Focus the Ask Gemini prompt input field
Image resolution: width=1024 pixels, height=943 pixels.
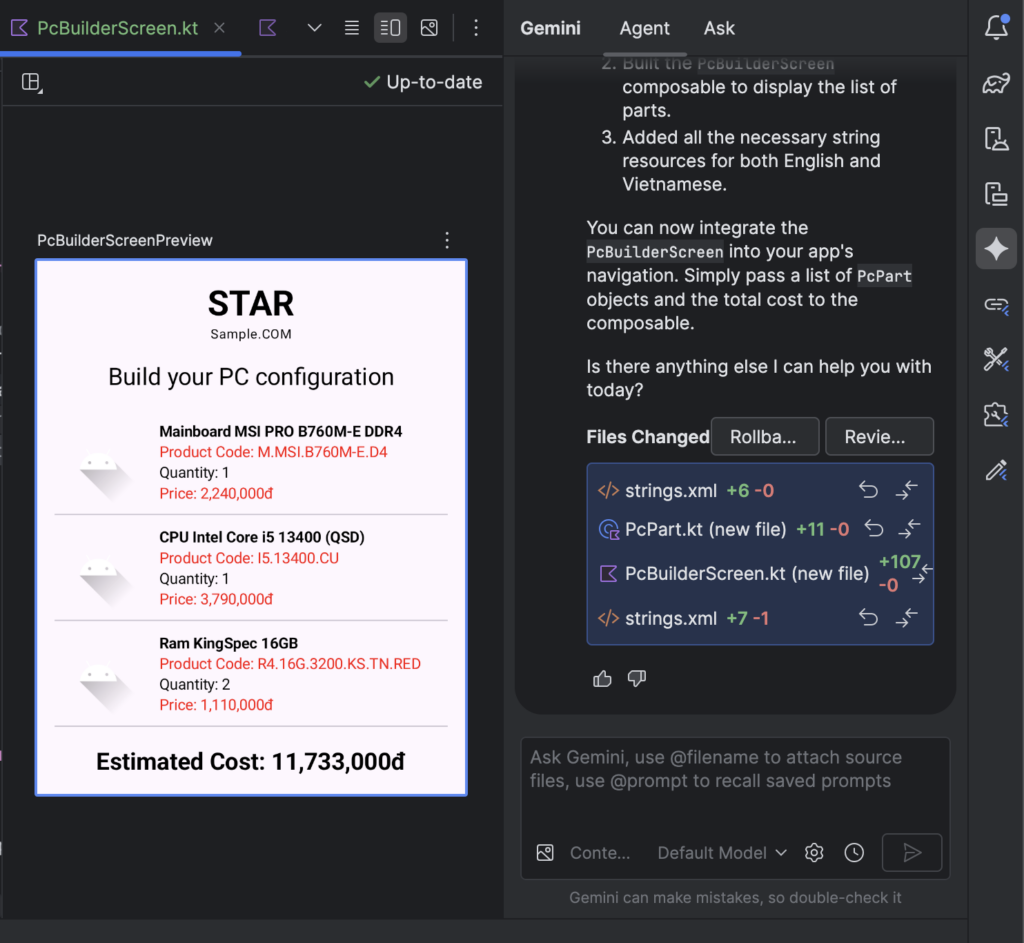[x=734, y=780]
